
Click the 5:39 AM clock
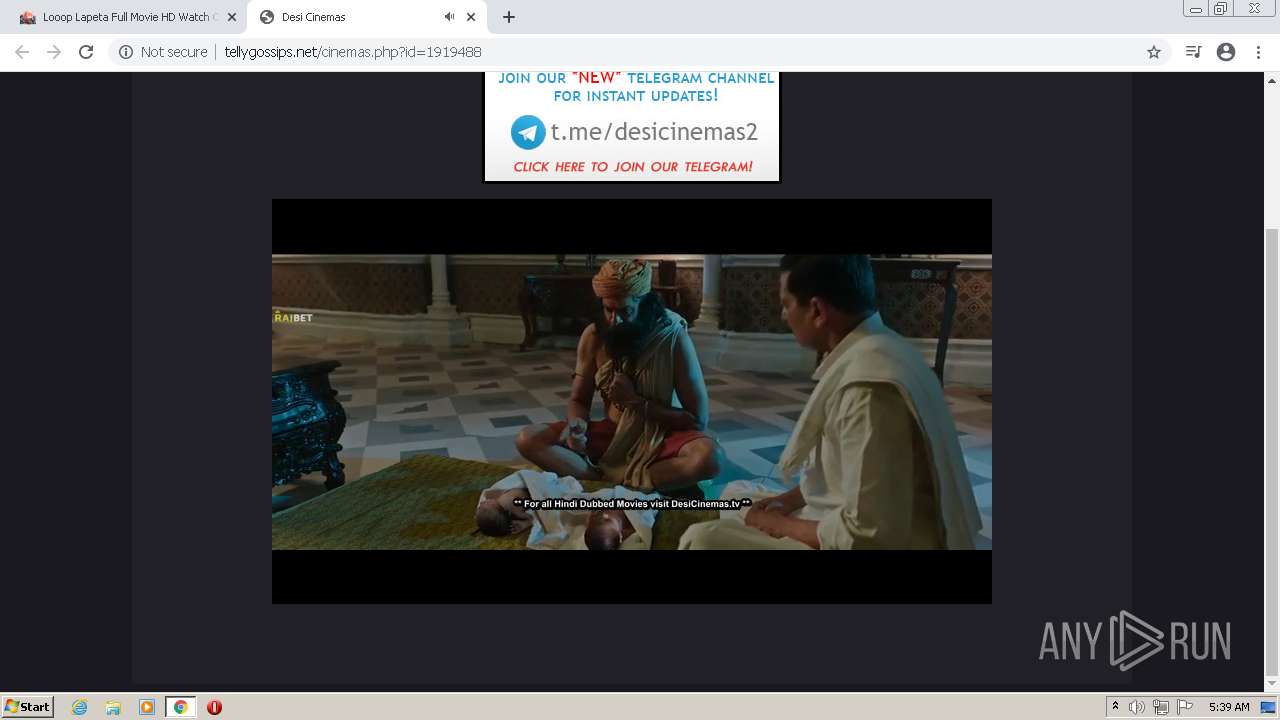coord(1229,707)
